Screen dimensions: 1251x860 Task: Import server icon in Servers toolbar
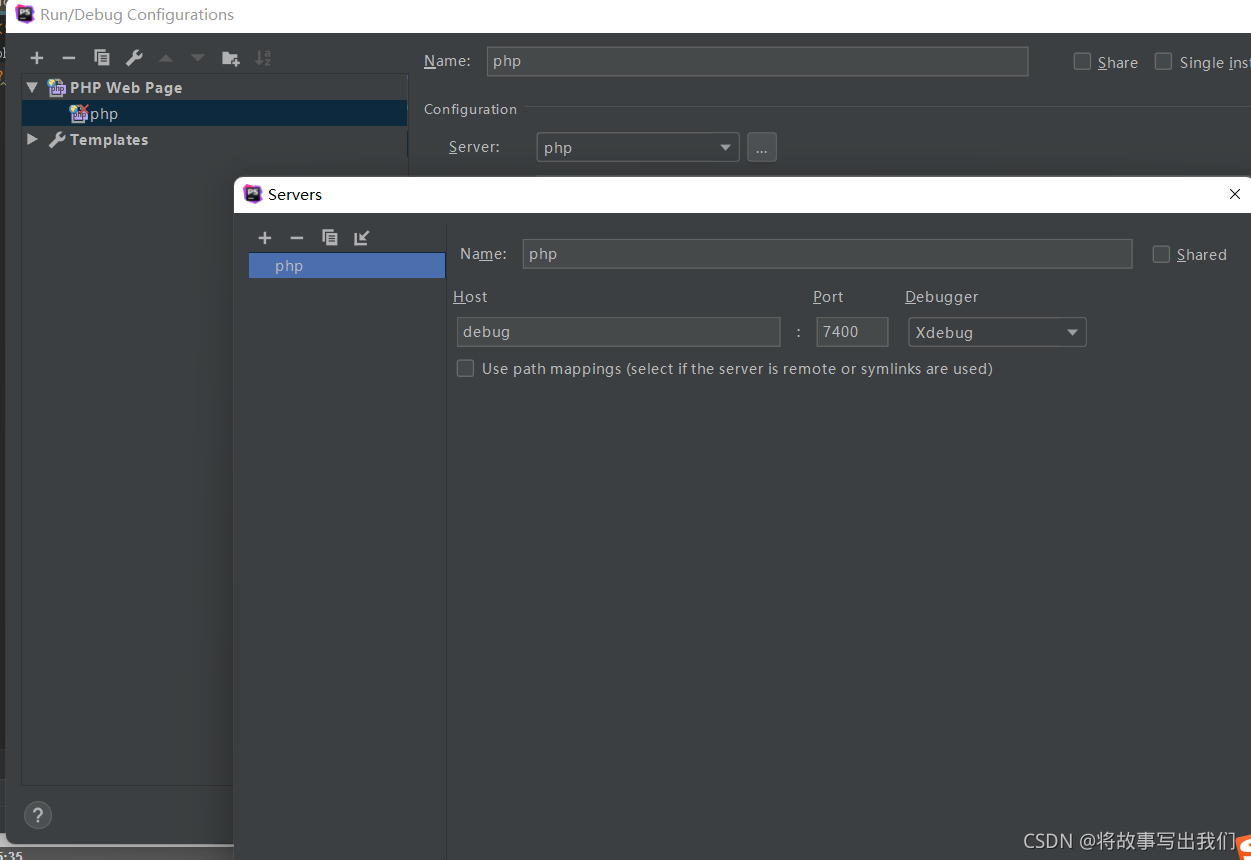coord(362,237)
